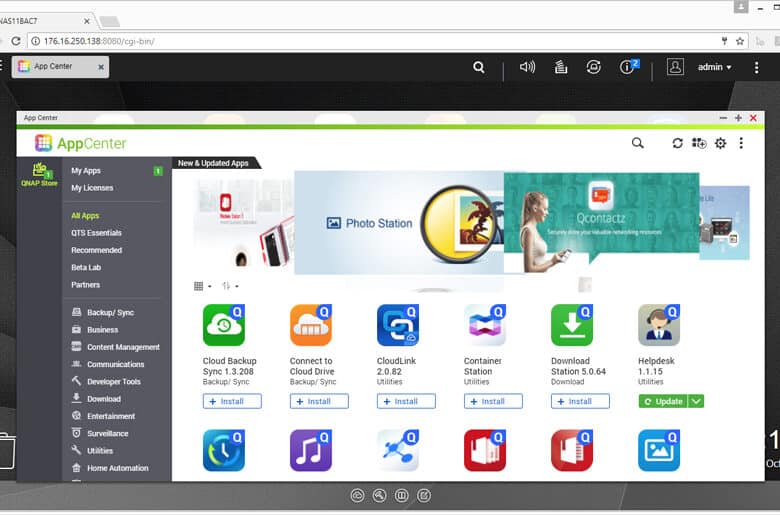780x515 pixels.
Task: Open external devices icon in QTS toolbar
Action: click(x=593, y=67)
